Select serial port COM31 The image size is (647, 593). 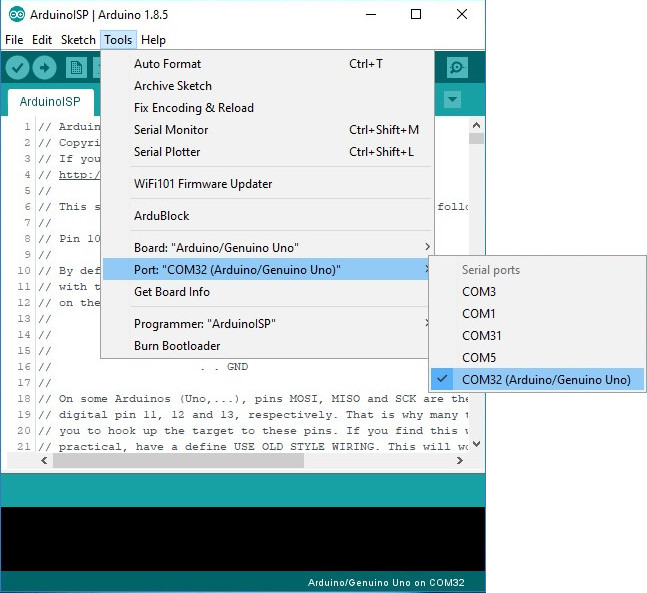[537, 335]
